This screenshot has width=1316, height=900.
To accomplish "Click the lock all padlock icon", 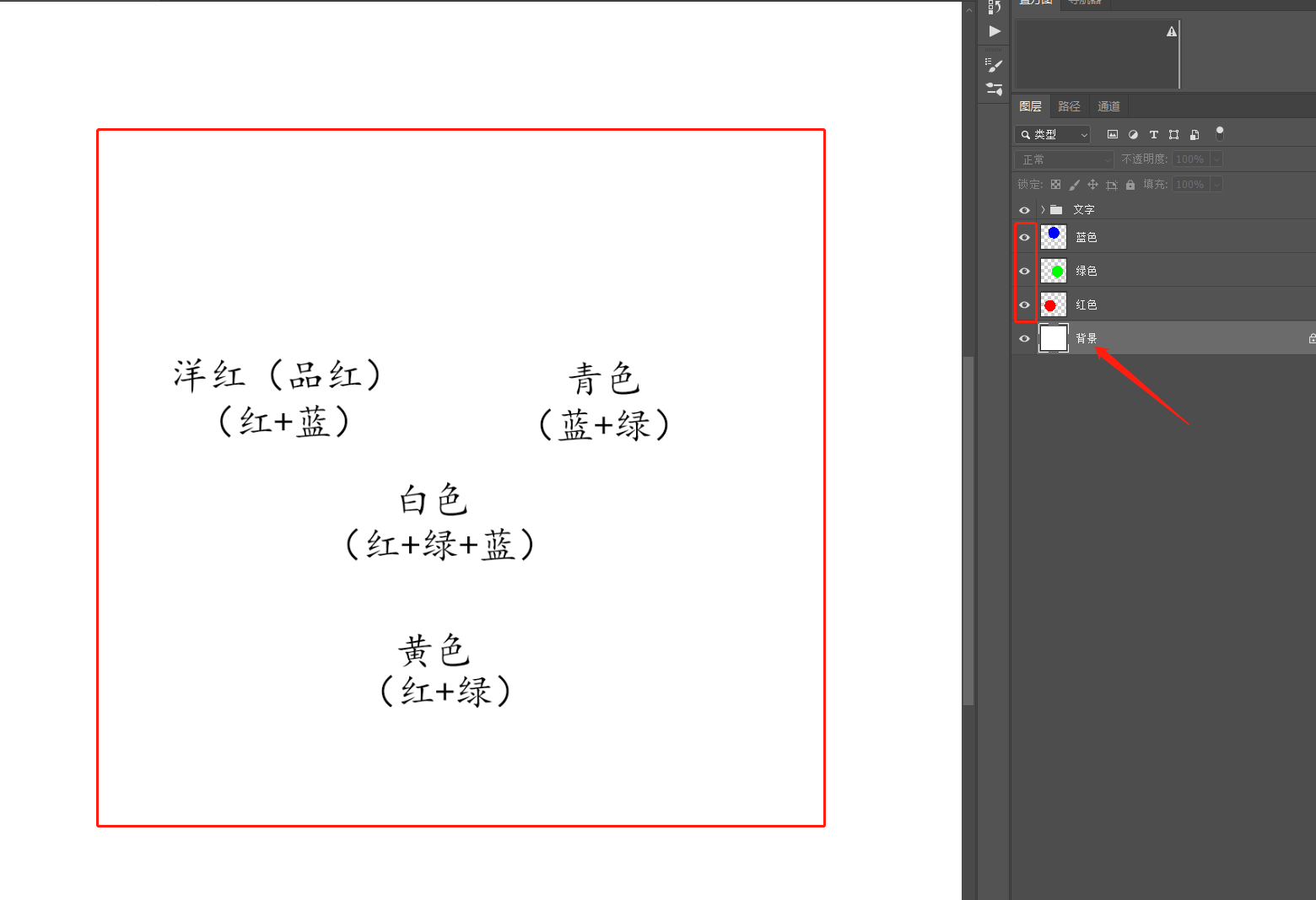I will pyautogui.click(x=1130, y=184).
